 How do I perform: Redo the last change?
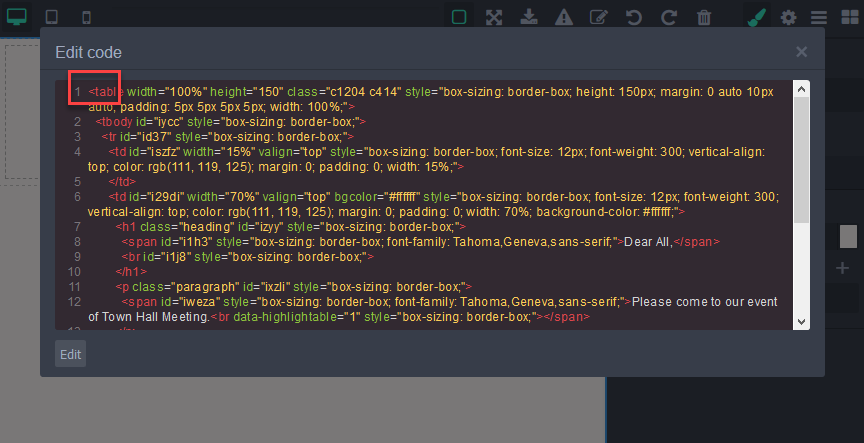tap(669, 17)
